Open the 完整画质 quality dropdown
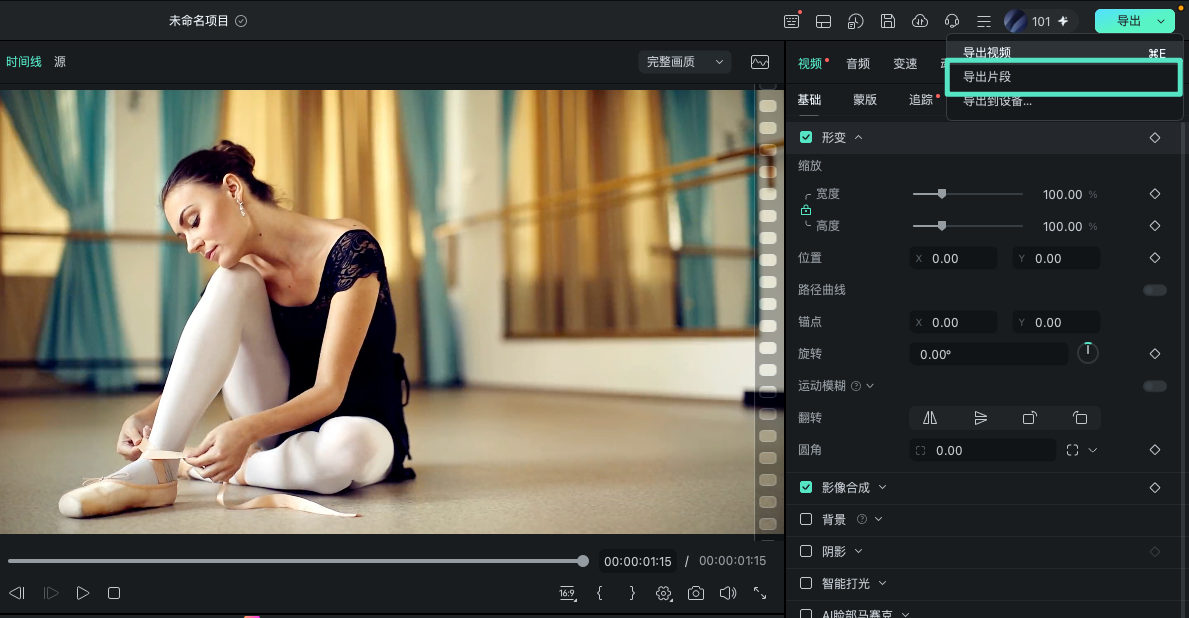Screen dimensions: 1189x618 tap(685, 62)
